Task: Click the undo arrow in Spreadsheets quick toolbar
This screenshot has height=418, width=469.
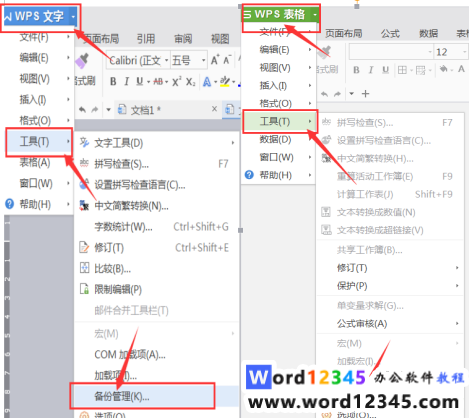Action: pos(324,94)
